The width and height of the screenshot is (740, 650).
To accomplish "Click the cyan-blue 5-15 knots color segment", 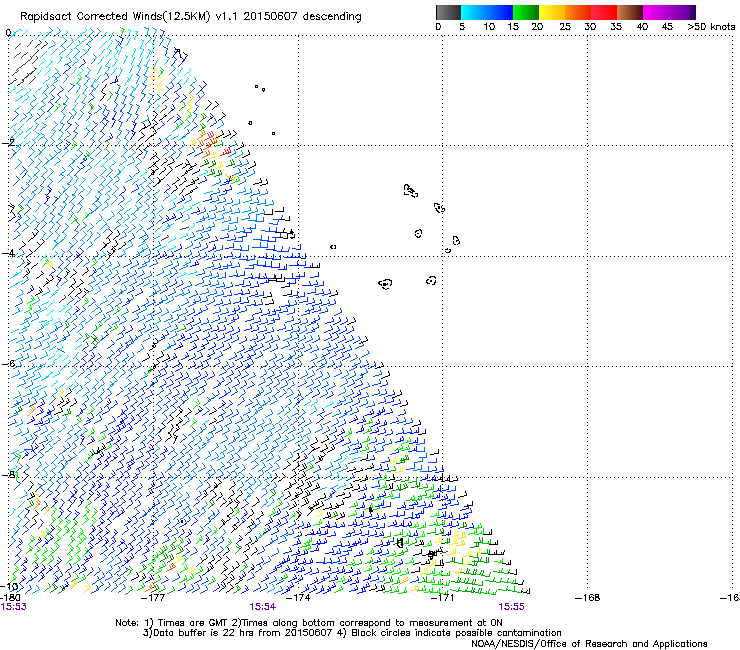I will [x=487, y=12].
